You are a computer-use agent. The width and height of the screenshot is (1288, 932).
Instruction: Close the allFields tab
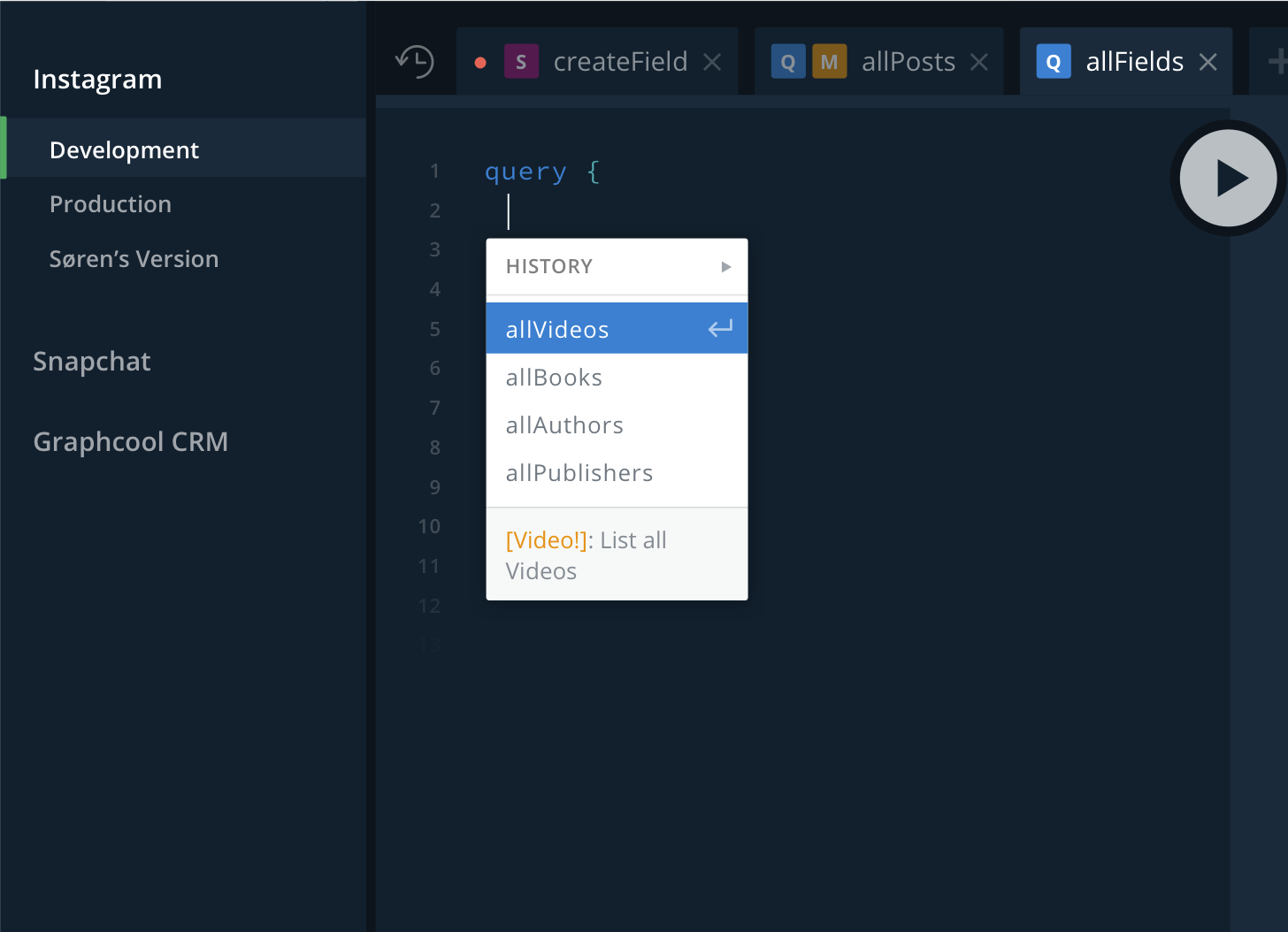click(1207, 61)
